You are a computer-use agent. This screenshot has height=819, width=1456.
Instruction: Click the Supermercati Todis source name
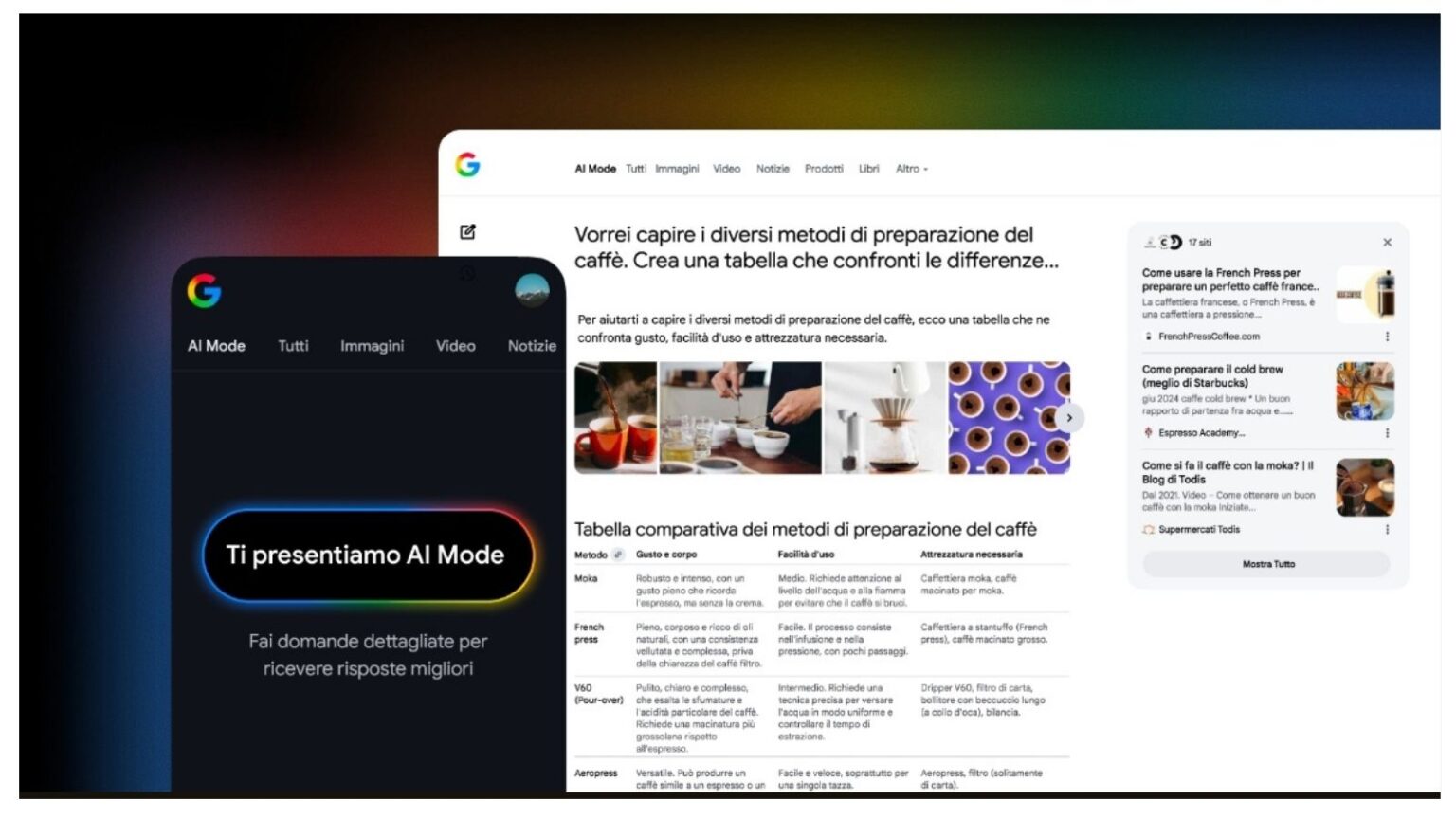point(1198,530)
